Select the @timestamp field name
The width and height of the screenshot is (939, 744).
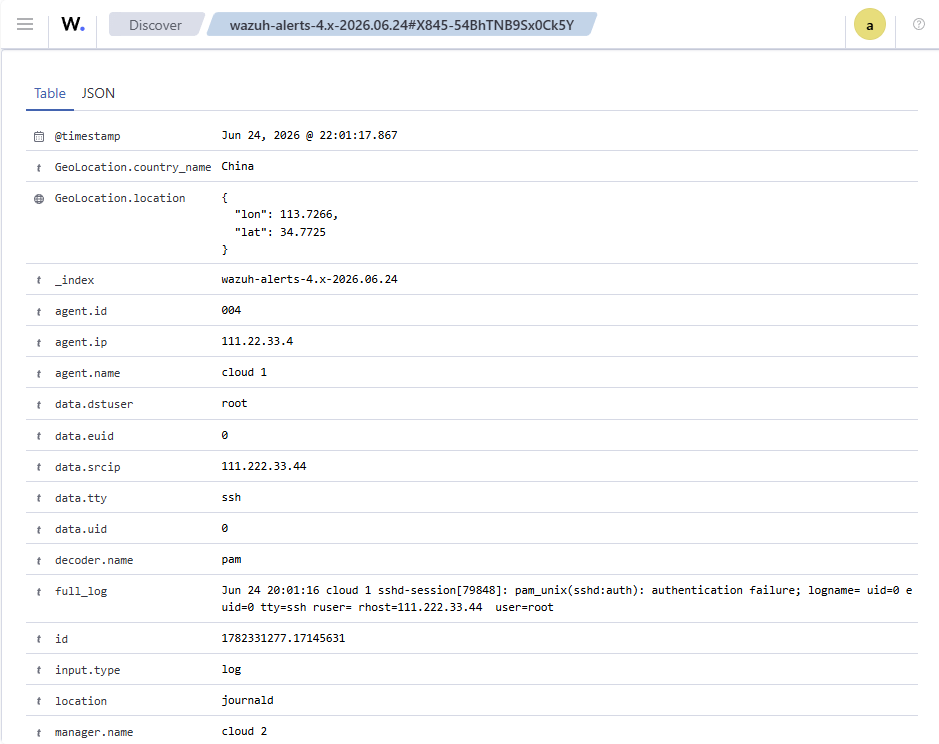(x=87, y=137)
